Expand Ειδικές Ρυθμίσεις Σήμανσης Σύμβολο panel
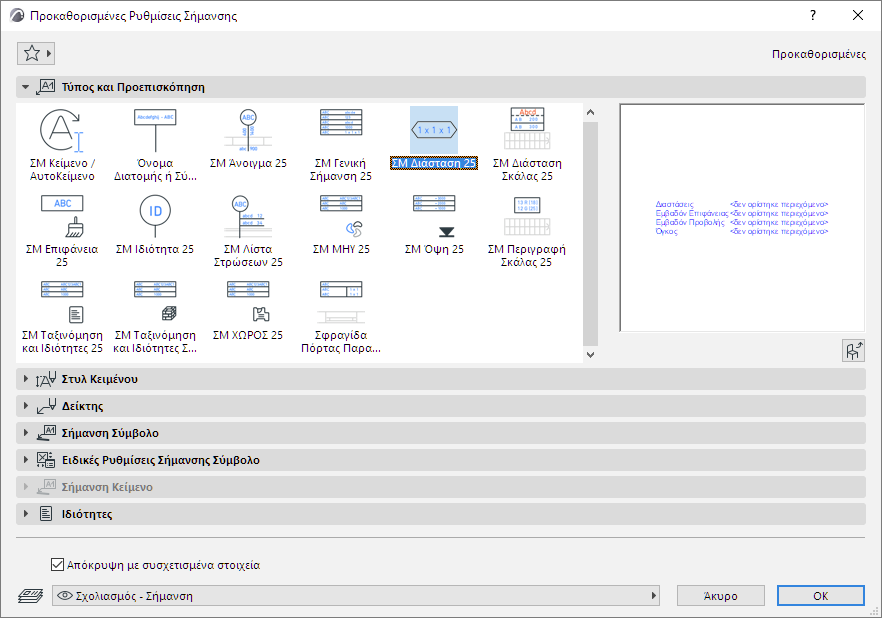 tap(440, 460)
